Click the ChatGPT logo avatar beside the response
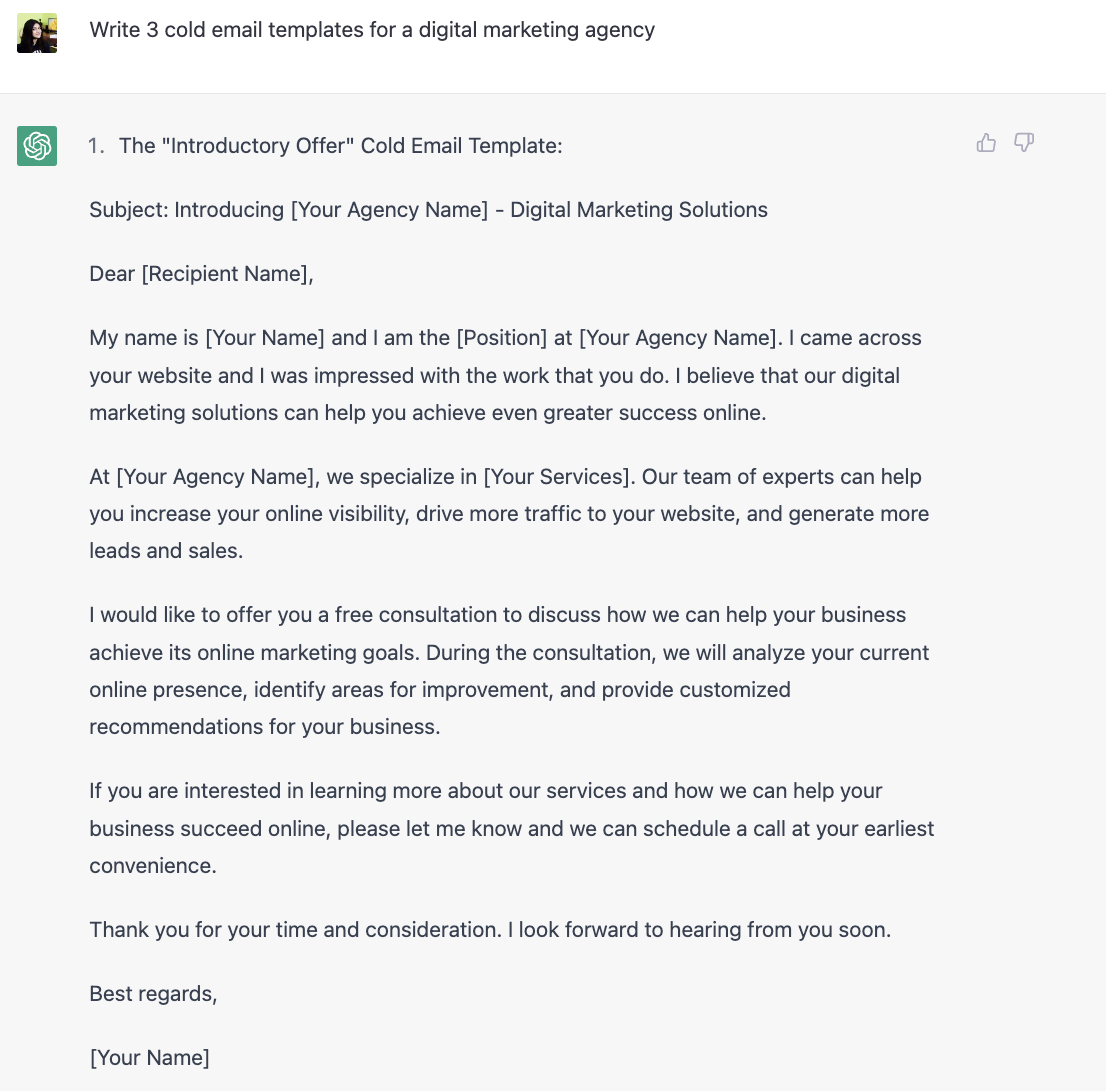Image resolution: width=1106 pixels, height=1091 pixels. [36, 145]
